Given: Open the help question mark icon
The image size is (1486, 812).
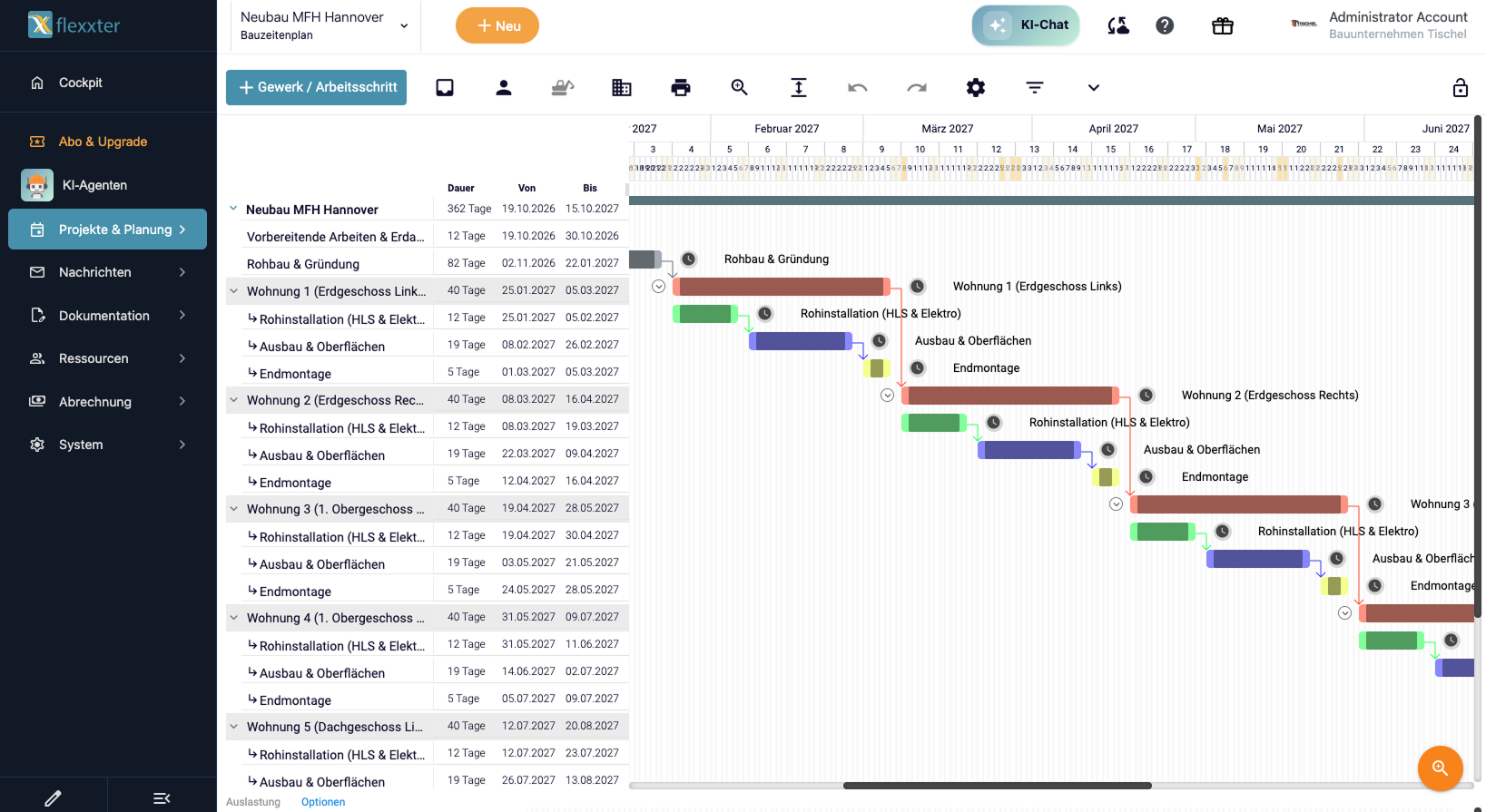Looking at the screenshot, I should pyautogui.click(x=1165, y=25).
